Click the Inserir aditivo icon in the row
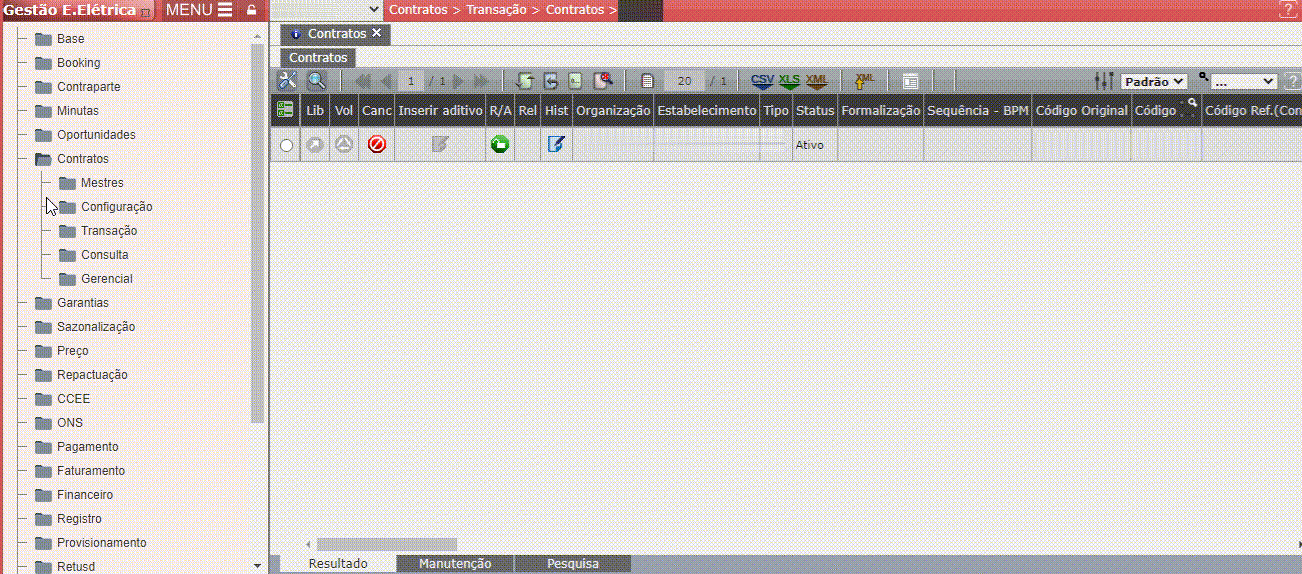Image resolution: width=1302 pixels, height=574 pixels. coord(440,145)
